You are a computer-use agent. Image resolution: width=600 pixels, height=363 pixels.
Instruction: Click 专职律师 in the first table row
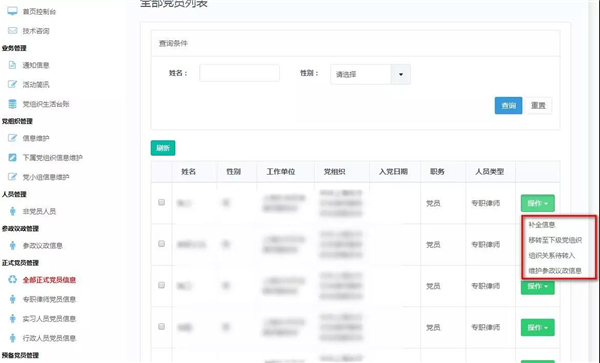point(486,203)
